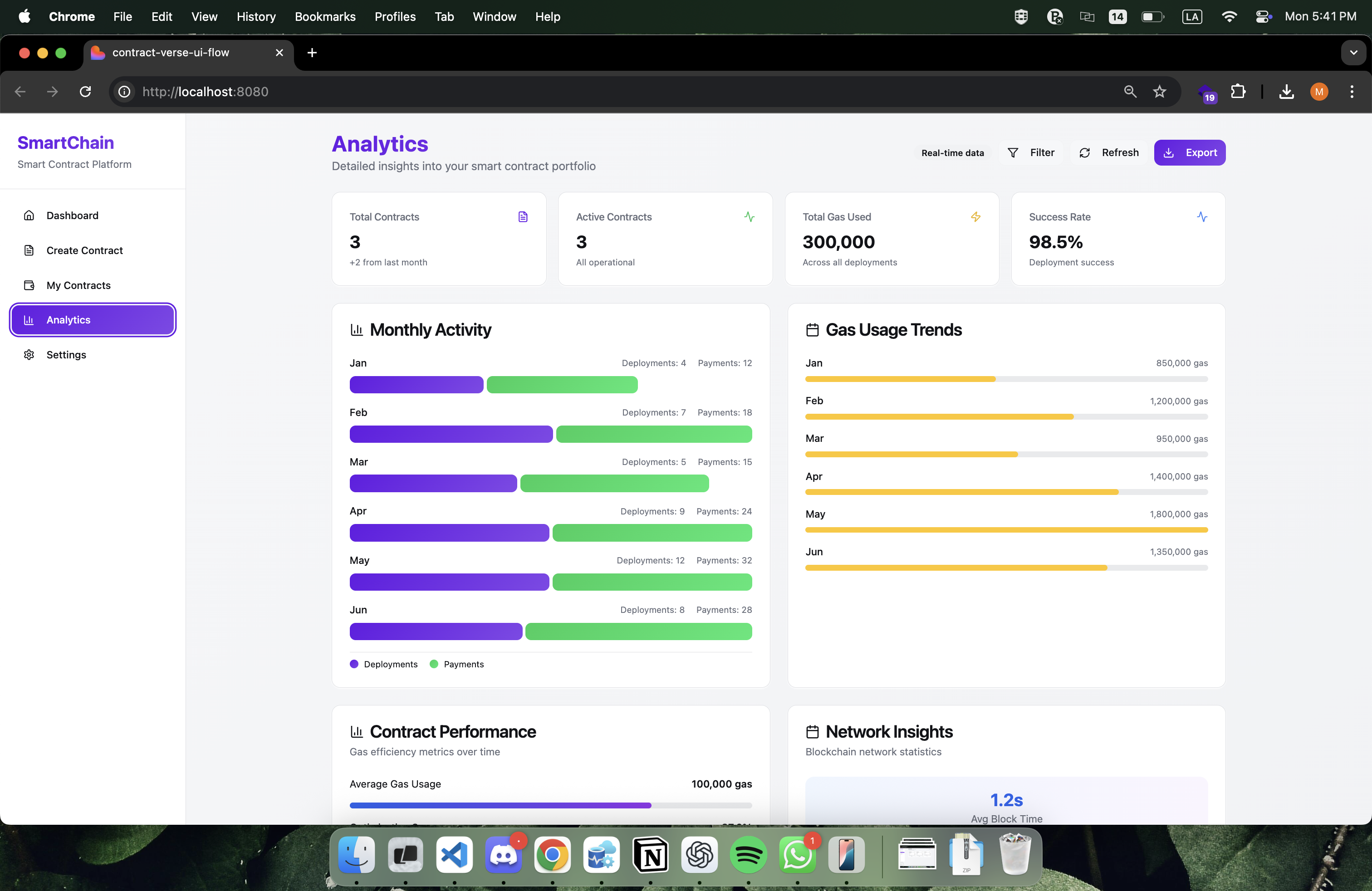
Task: Click the Chrome extensions puzzle icon
Action: tap(1238, 92)
